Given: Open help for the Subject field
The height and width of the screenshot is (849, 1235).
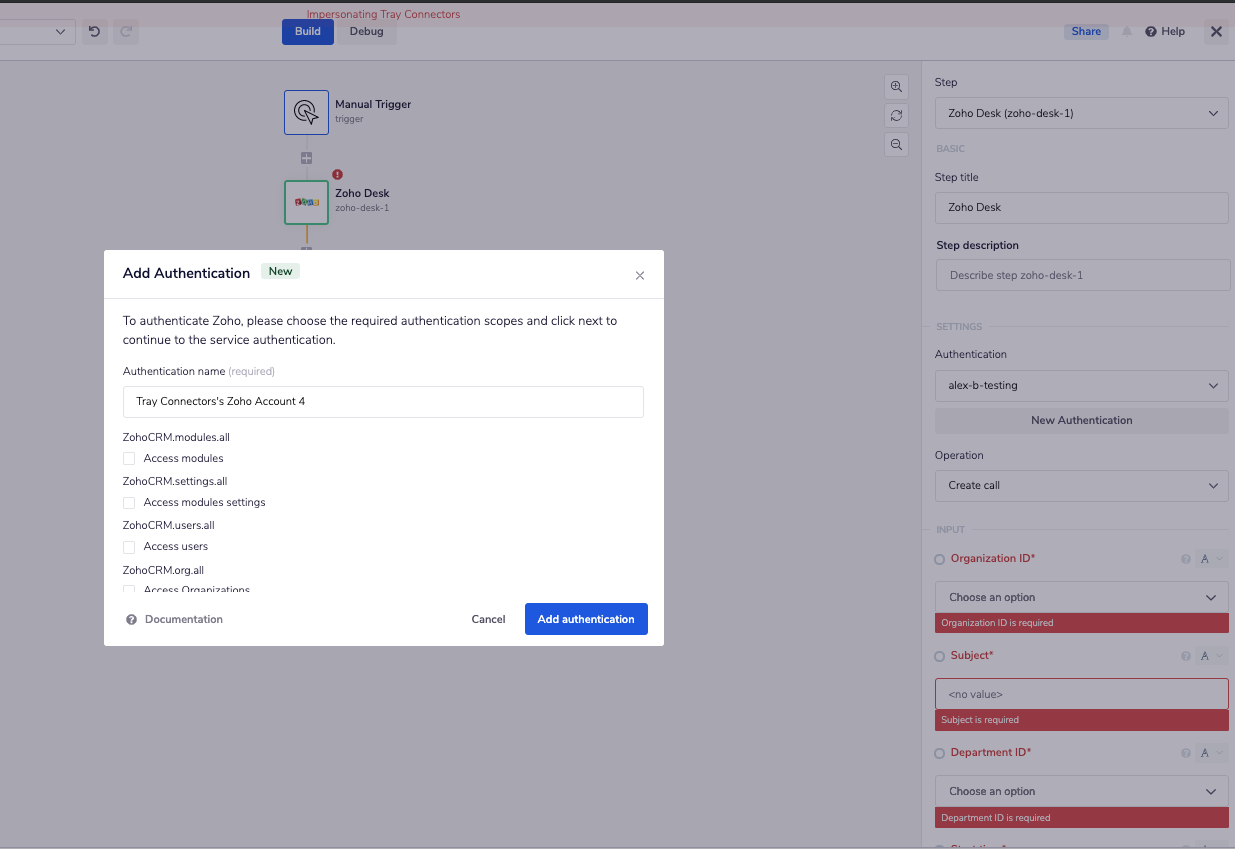Looking at the screenshot, I should coord(1186,655).
